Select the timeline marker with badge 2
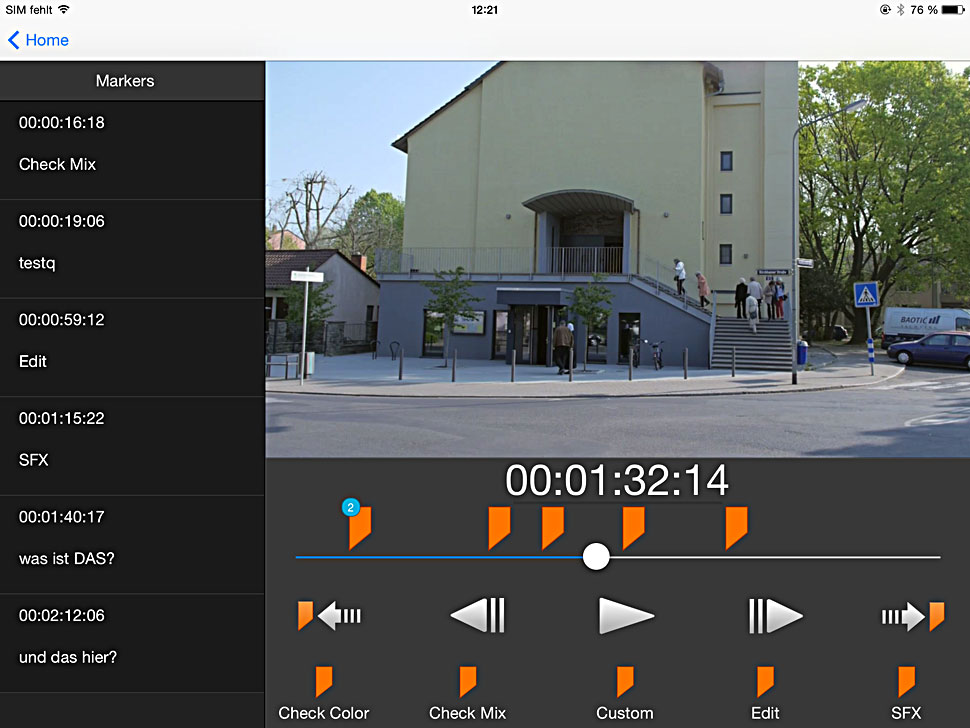The image size is (970, 728). coord(360,526)
